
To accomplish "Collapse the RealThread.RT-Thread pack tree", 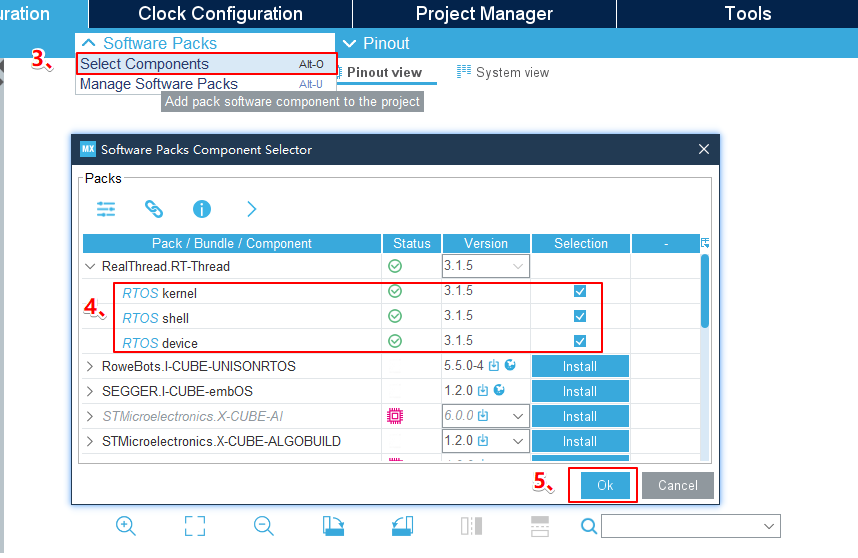I will [91, 267].
